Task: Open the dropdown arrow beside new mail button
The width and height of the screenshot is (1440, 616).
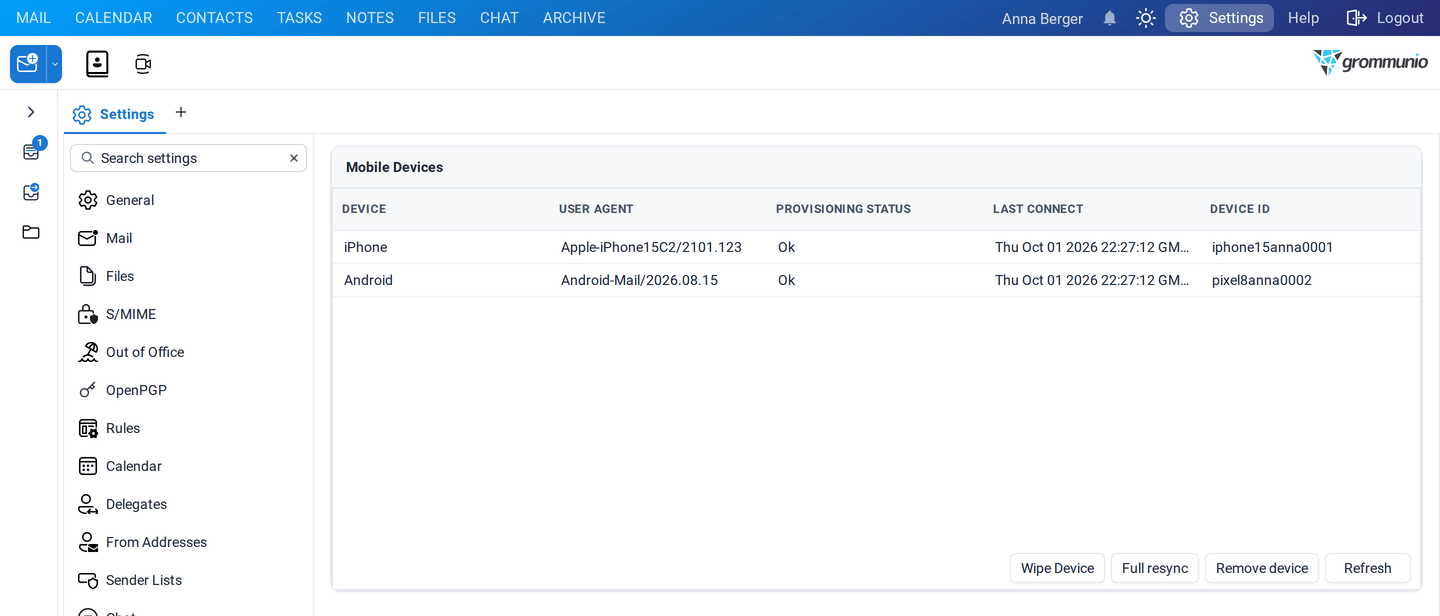Action: click(55, 64)
